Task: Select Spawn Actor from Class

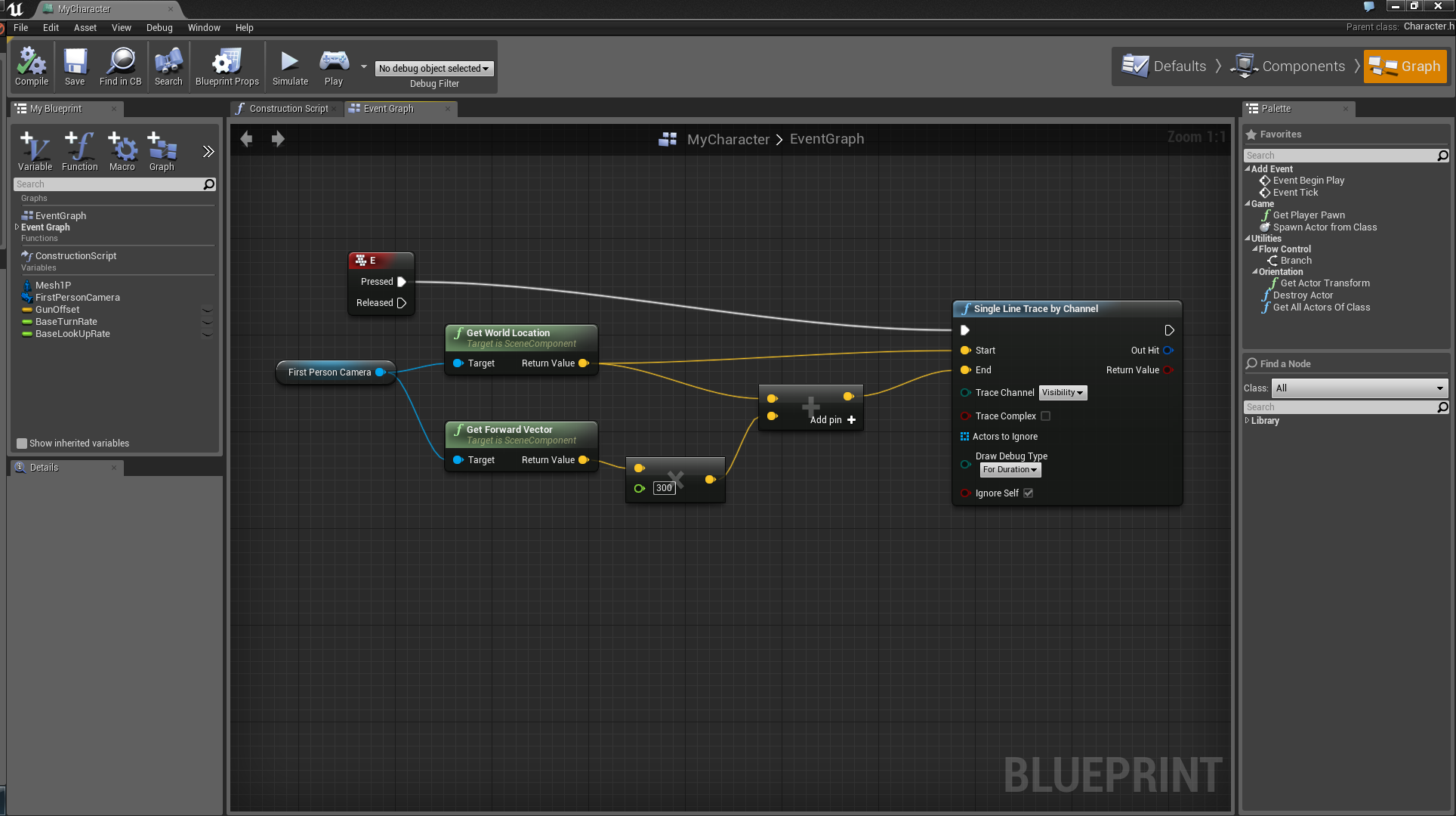Action: point(1325,227)
